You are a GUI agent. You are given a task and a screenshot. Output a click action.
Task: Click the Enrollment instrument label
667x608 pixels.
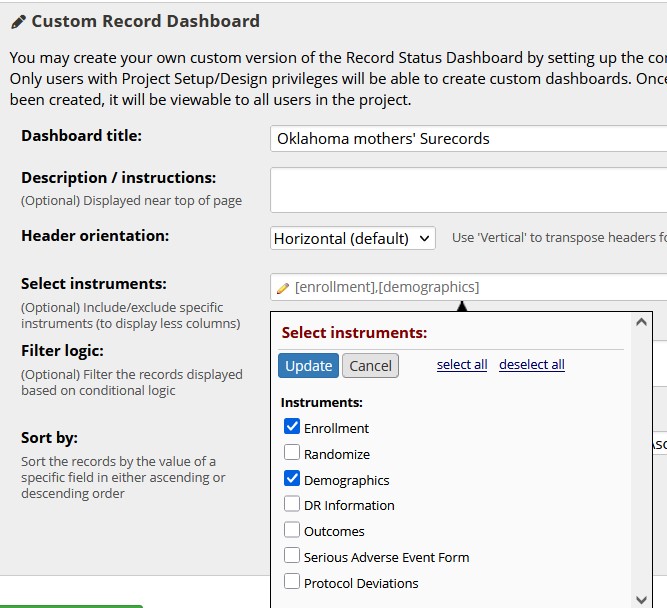point(336,428)
